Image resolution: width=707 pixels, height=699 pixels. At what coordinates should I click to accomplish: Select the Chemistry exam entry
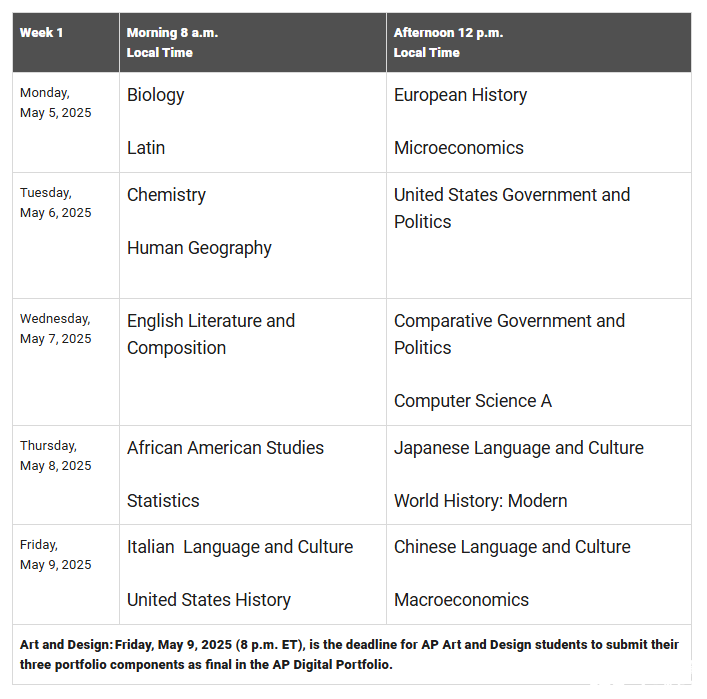coord(166,195)
